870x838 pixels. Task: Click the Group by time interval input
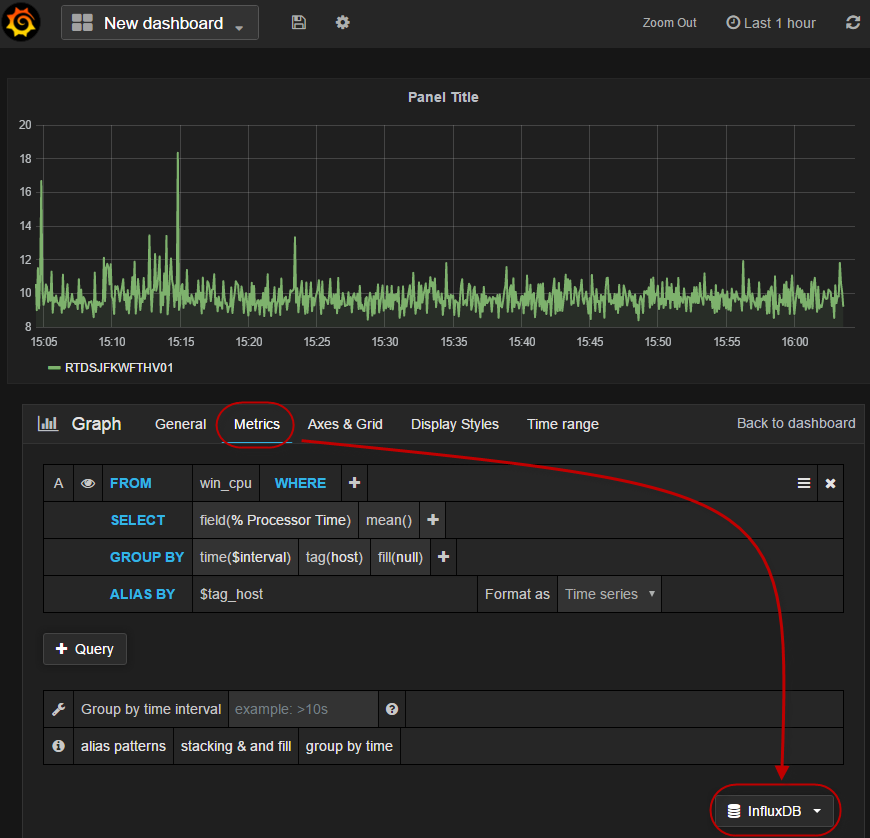(x=304, y=709)
